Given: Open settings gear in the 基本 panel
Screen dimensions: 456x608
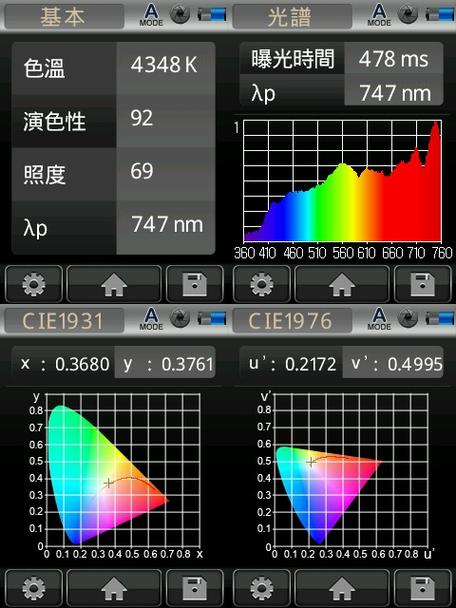Looking at the screenshot, I should point(34,284).
